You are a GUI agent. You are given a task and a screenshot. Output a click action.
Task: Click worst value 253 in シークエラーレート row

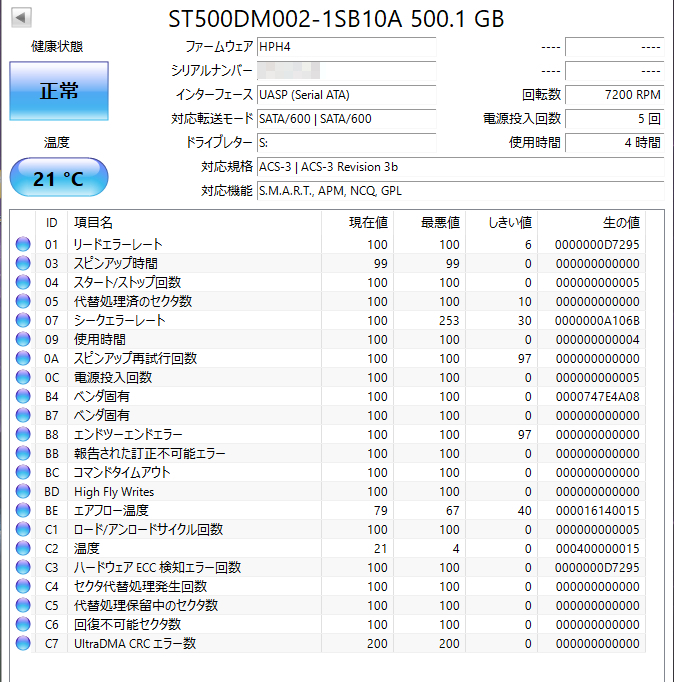click(x=449, y=321)
